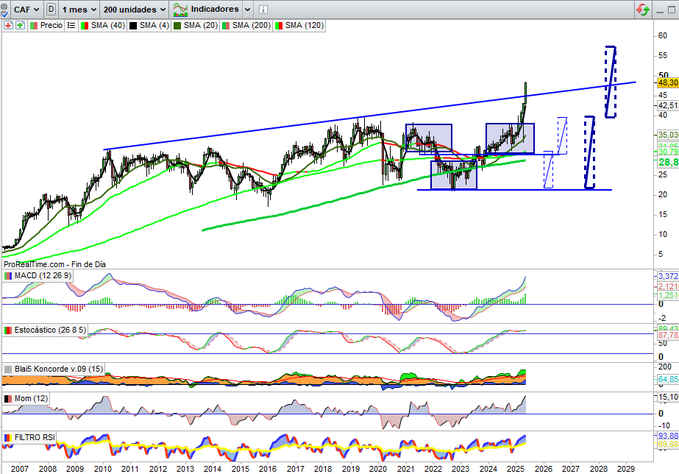Open SMA (40) indicator settings
Screen dimensions: 679x474
pos(107,26)
